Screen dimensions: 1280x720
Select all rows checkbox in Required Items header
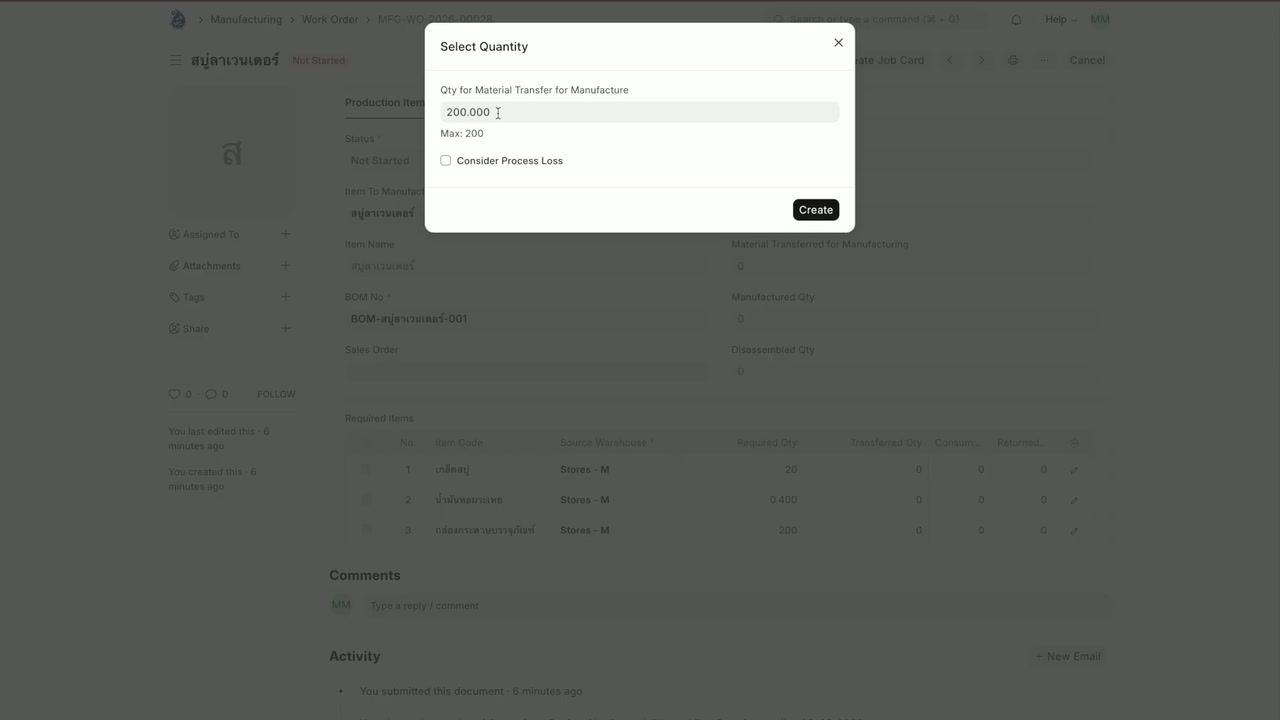(366, 443)
